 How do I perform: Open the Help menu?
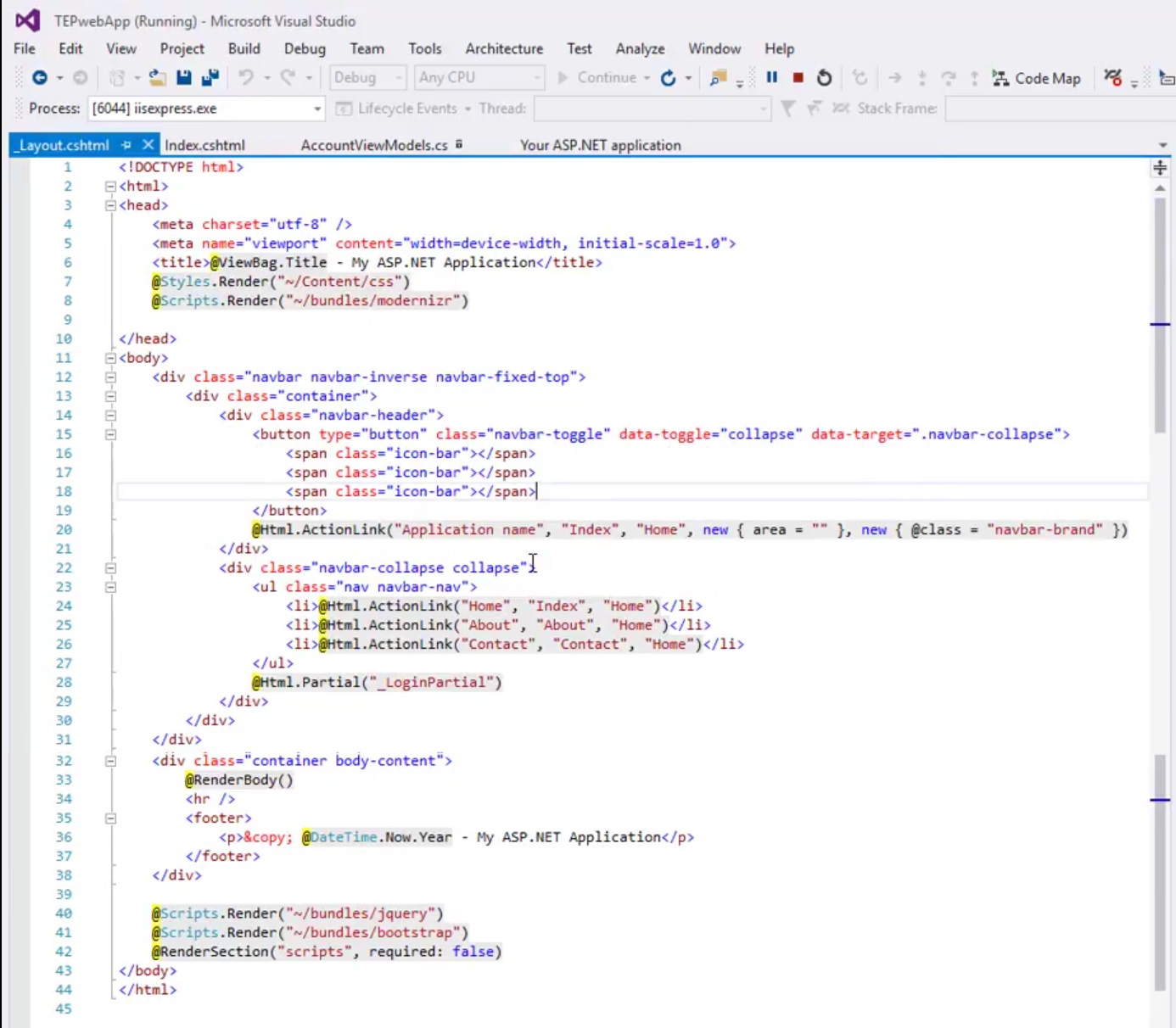pyautogui.click(x=779, y=48)
